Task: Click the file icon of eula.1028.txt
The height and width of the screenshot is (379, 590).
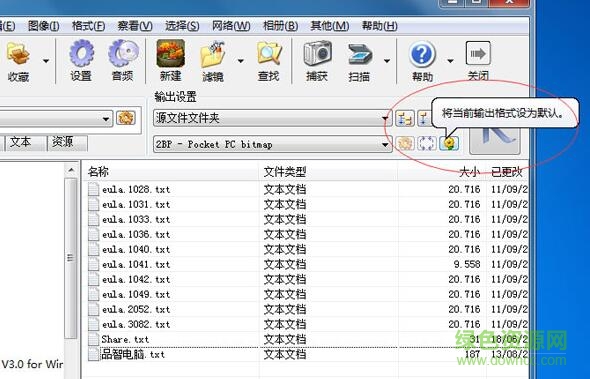Action: point(93,189)
